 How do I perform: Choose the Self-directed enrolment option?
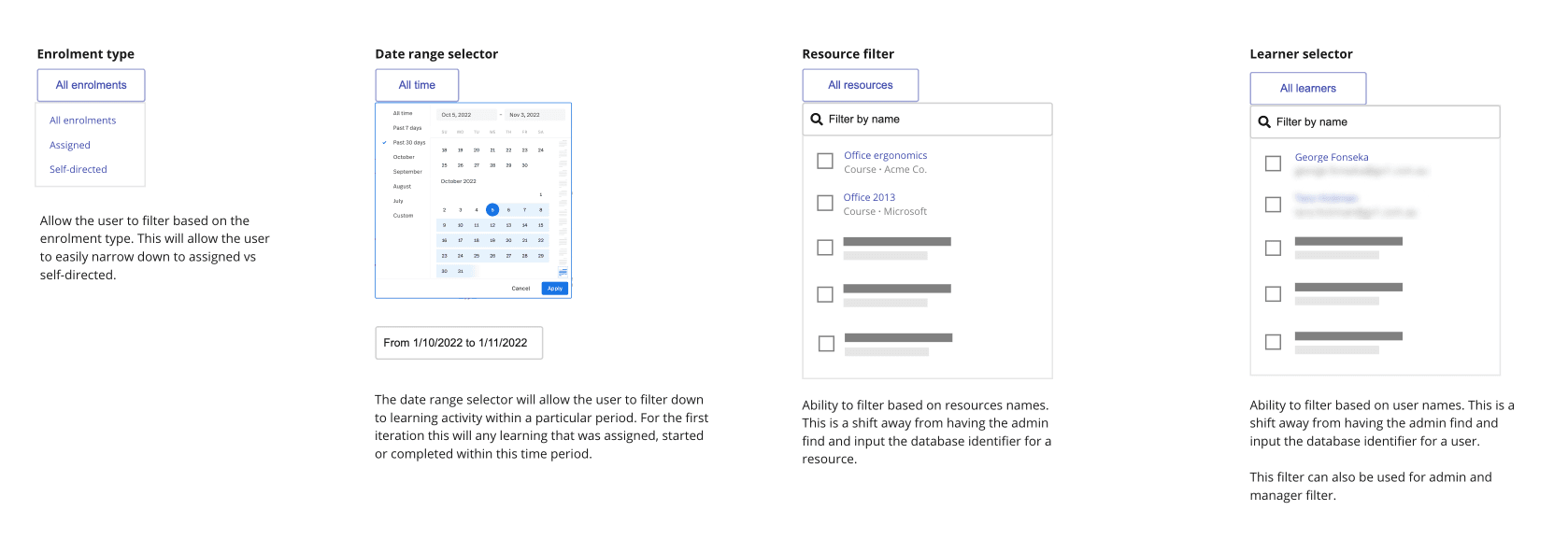[78, 170]
